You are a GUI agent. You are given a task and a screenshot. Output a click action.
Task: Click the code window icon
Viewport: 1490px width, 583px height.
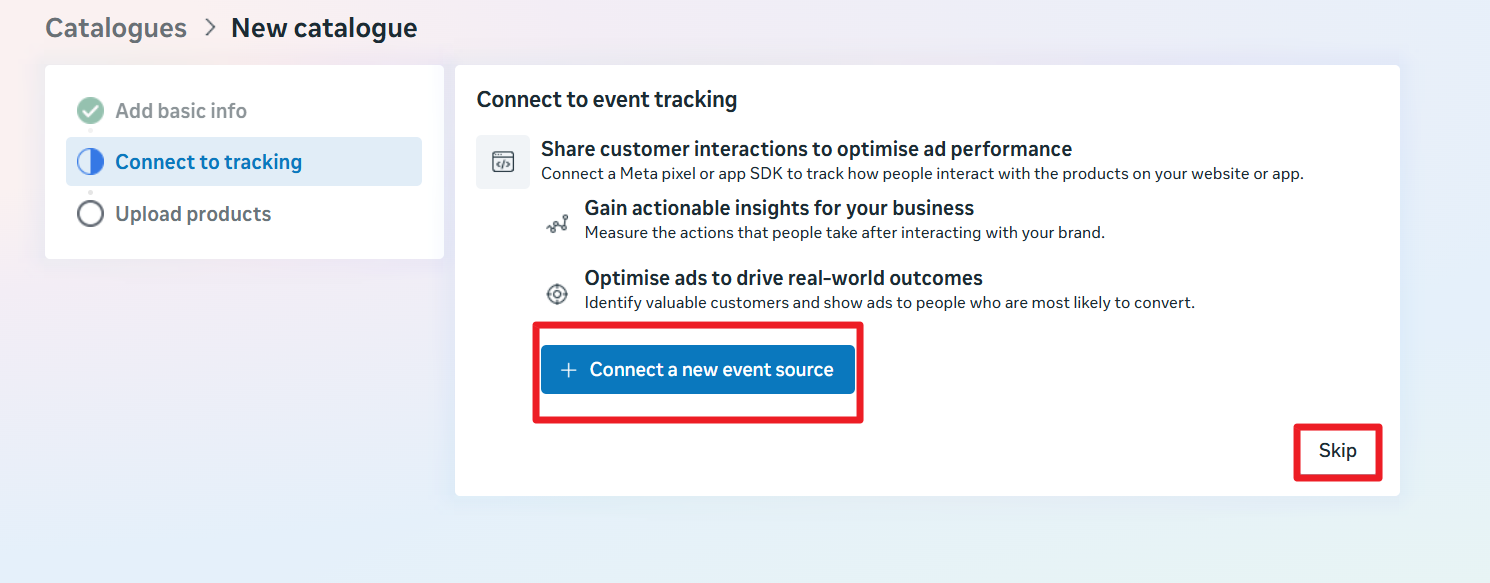pos(503,162)
